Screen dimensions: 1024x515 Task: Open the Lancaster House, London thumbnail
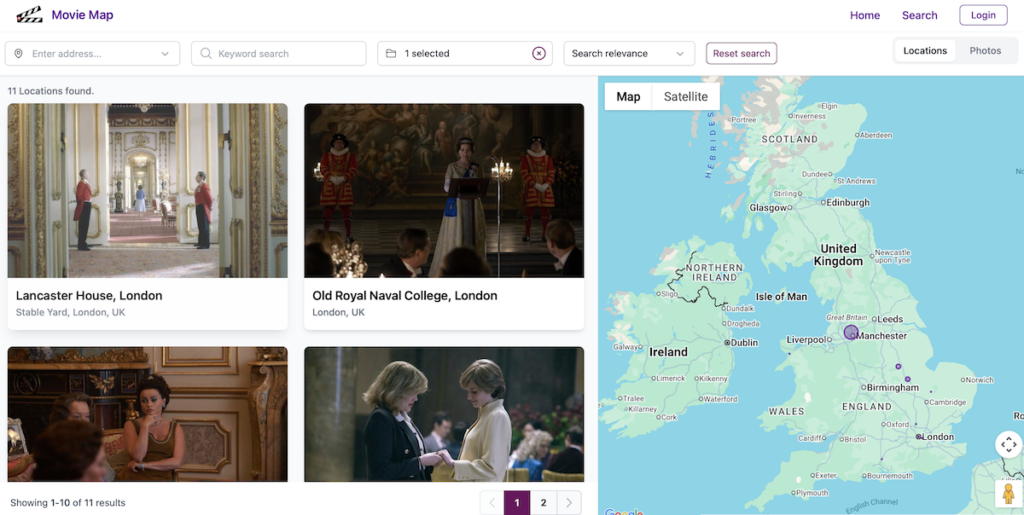[147, 190]
